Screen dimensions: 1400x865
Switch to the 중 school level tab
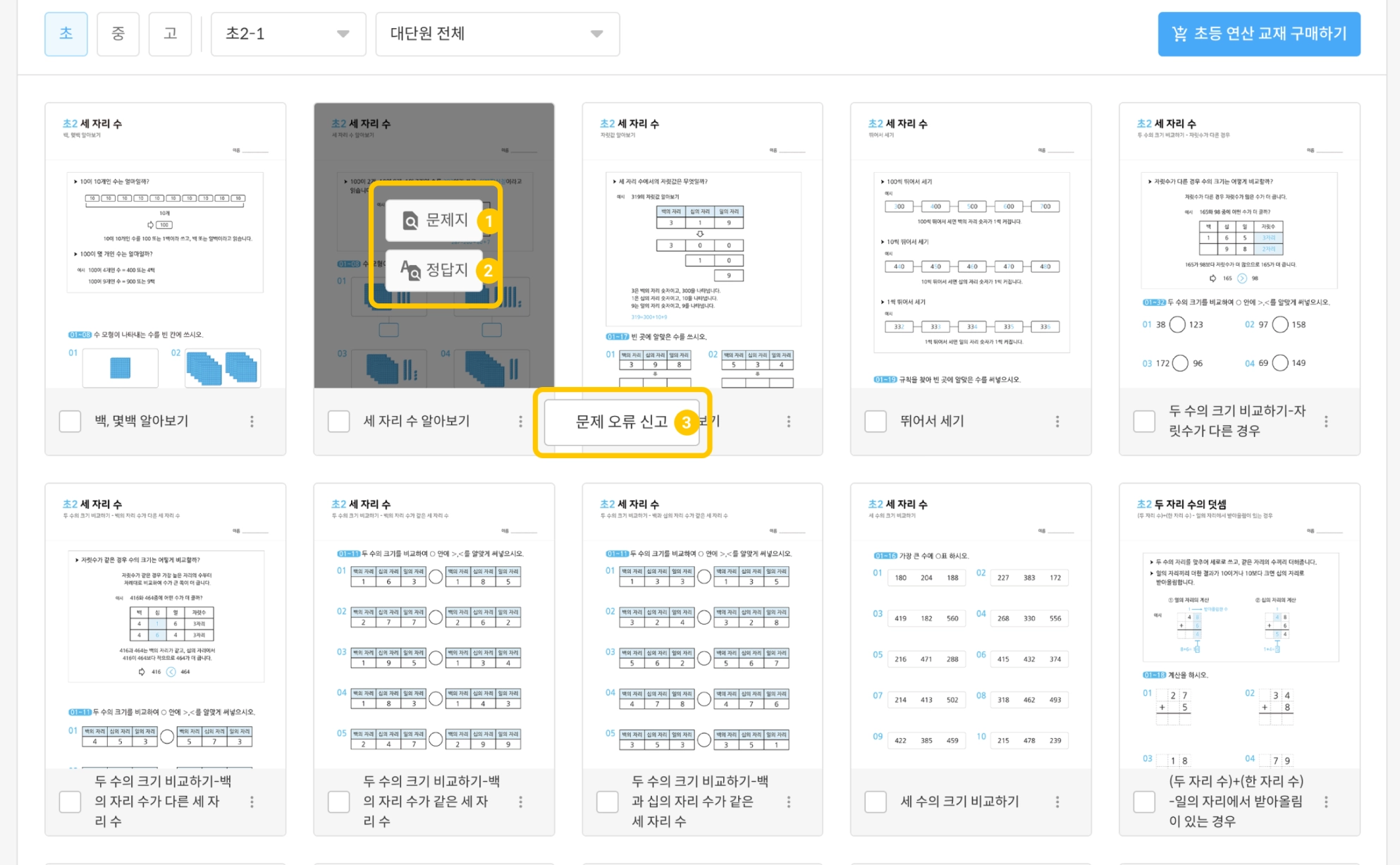point(118,34)
